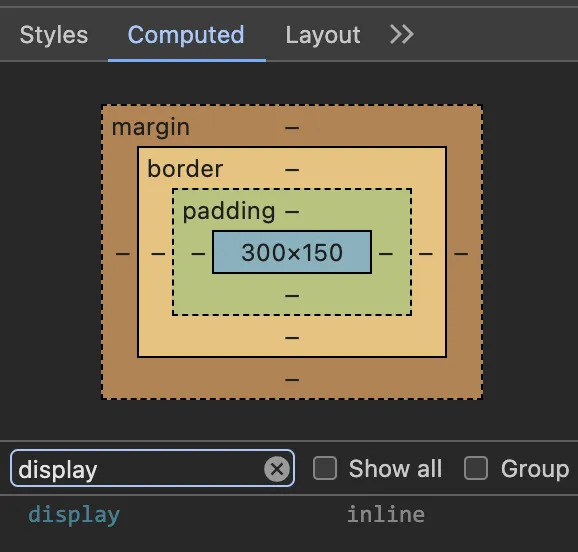578x552 pixels.
Task: Show more tabs with double chevron
Action: click(402, 35)
